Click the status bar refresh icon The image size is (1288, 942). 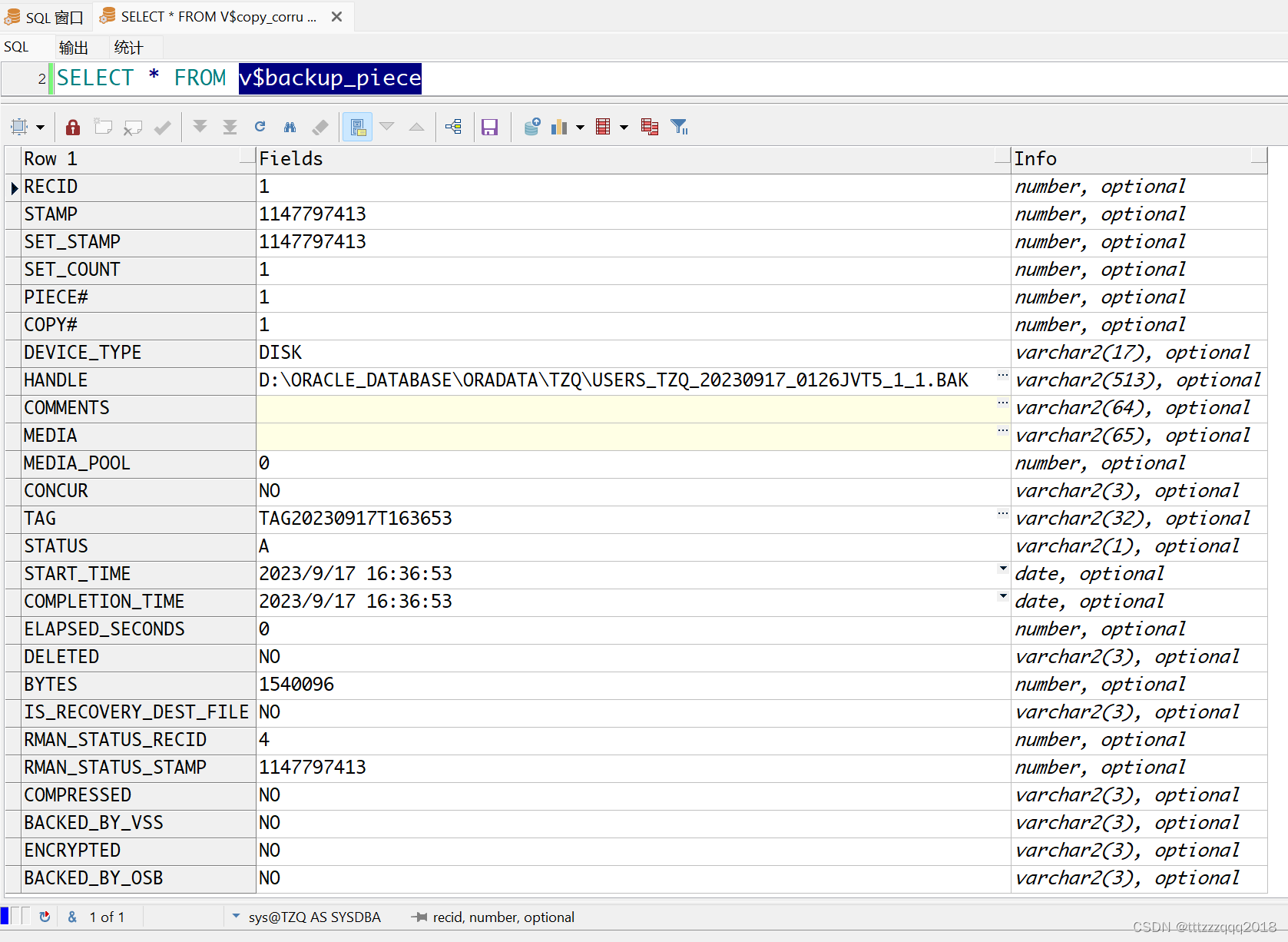point(45,917)
